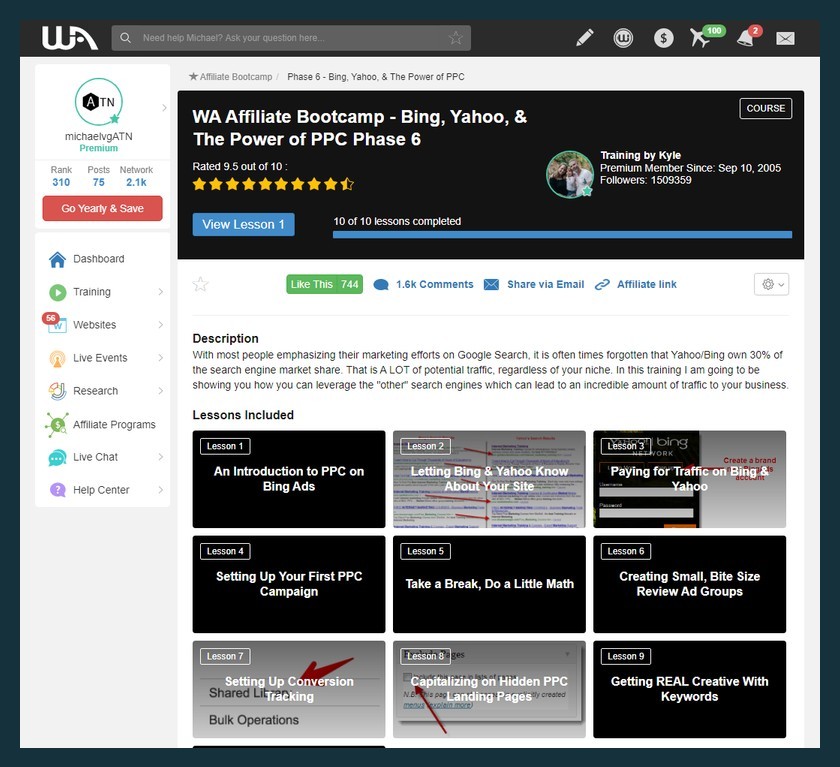Viewport: 840px width, 767px height.
Task: Open the gear settings dropdown
Action: [771, 284]
